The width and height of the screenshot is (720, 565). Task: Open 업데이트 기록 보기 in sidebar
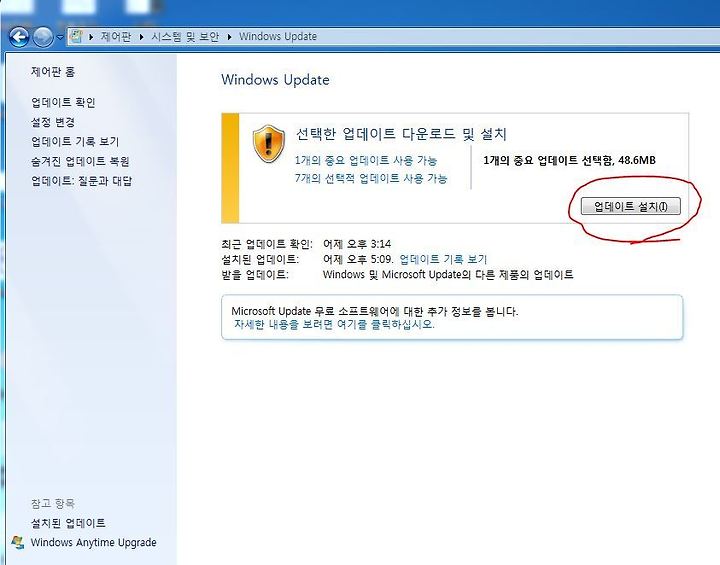point(75,141)
